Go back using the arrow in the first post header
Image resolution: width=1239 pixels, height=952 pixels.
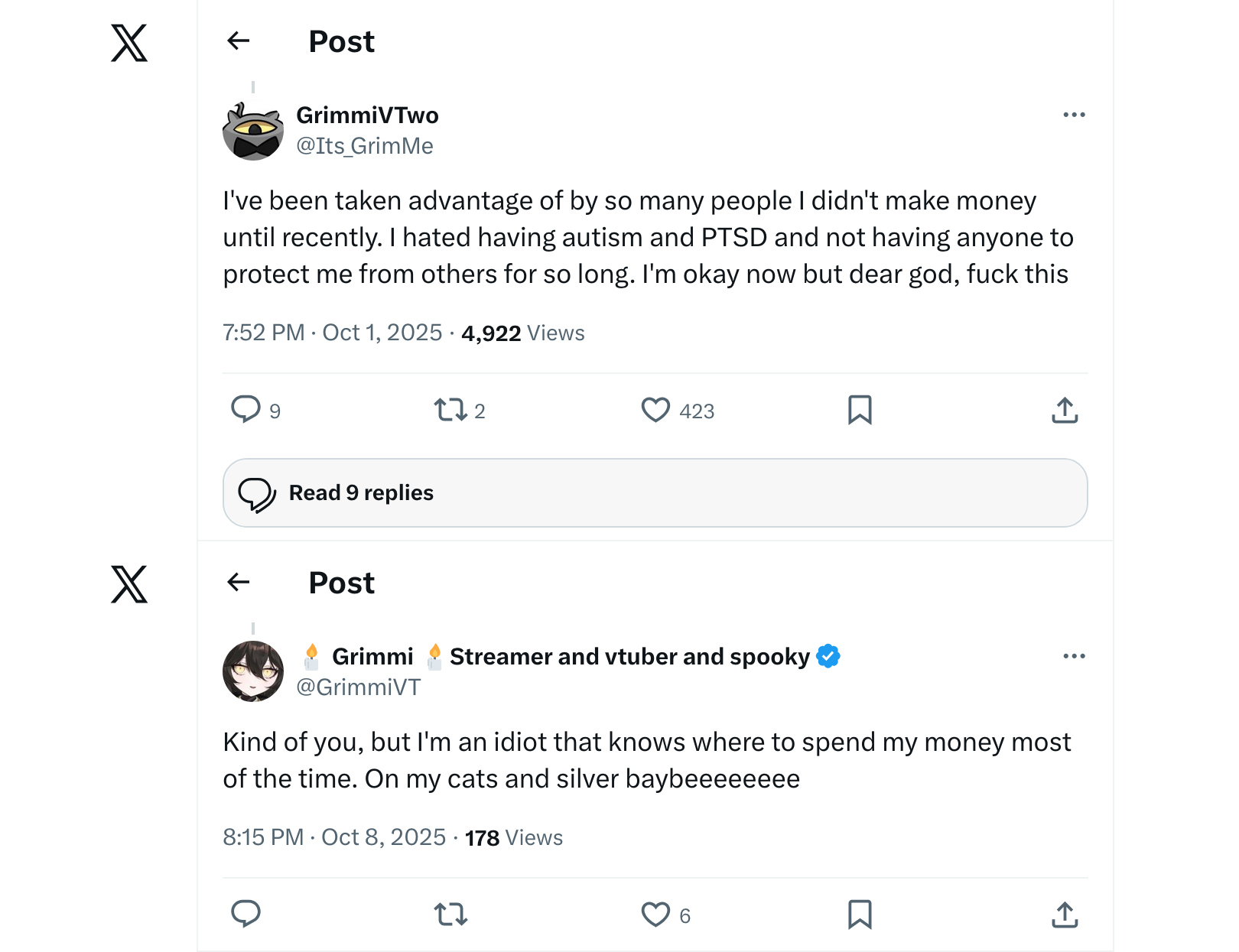click(x=239, y=41)
